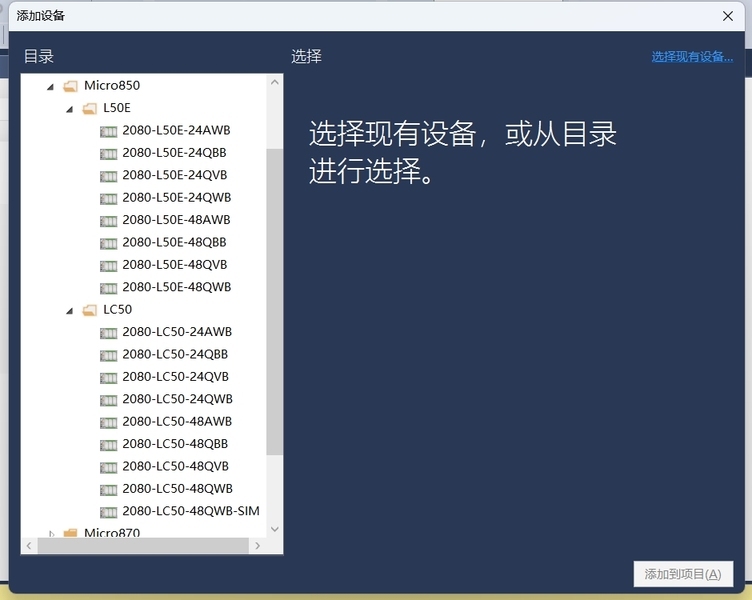Screen dimensions: 752x600
Task: Click controller icon beside 2080-L50E-48QVB
Action: click(x=108, y=266)
